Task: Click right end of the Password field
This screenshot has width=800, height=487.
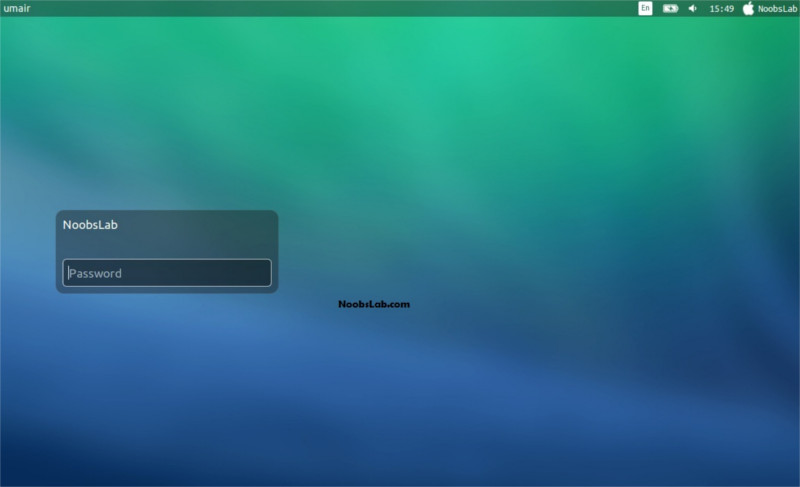Action: coord(262,273)
